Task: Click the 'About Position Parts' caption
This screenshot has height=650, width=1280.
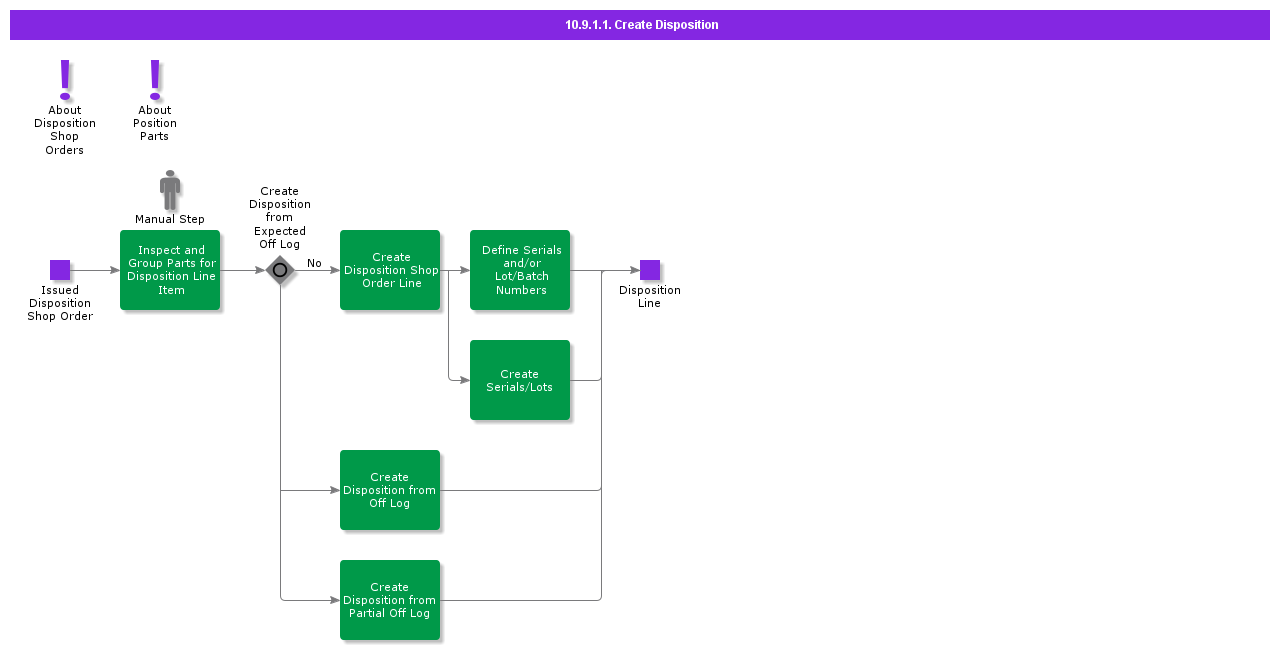Action: point(155,124)
